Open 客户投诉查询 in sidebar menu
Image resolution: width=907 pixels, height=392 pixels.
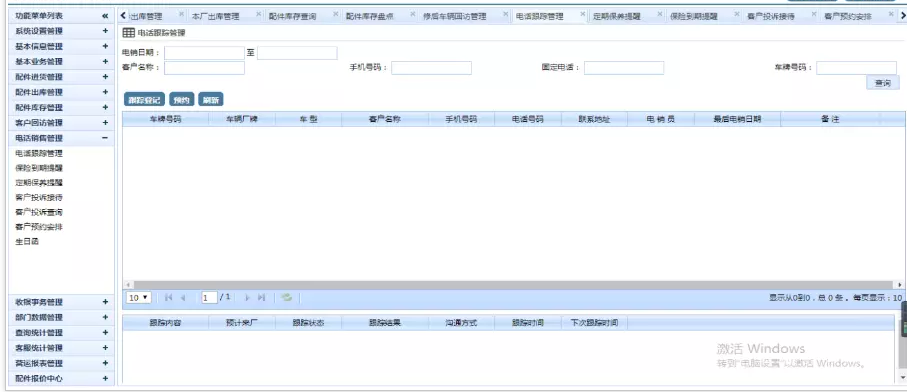[39, 212]
